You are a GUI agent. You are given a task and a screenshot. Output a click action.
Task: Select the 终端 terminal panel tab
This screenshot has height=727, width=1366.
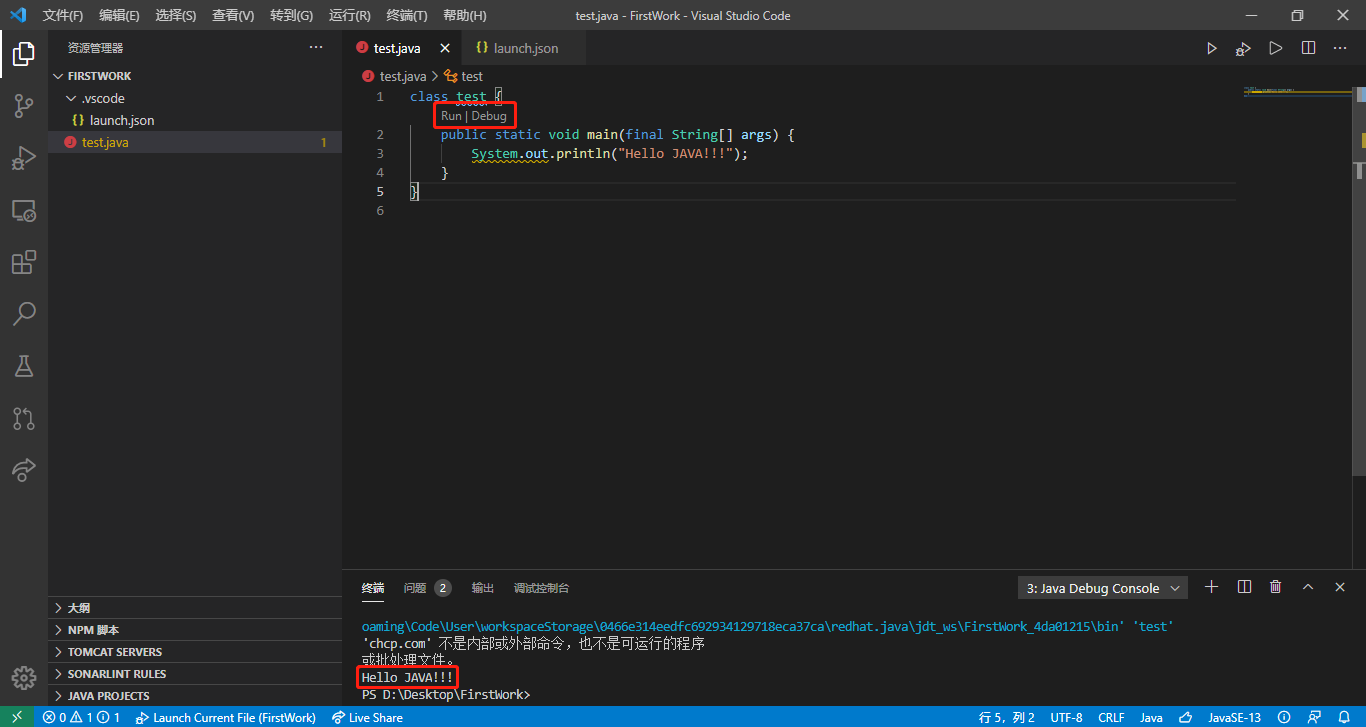[373, 588]
